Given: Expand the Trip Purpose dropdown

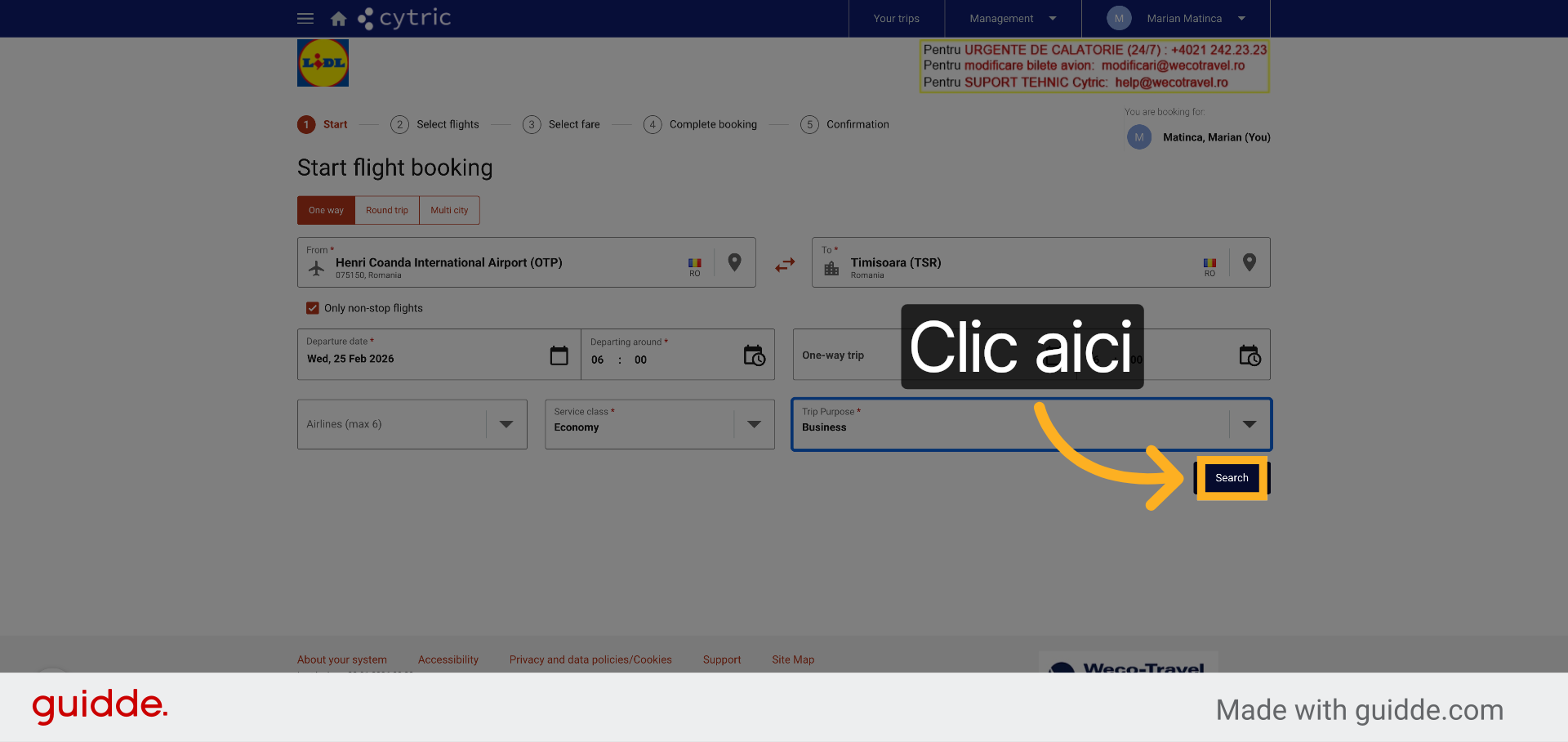Looking at the screenshot, I should pos(1031,424).
